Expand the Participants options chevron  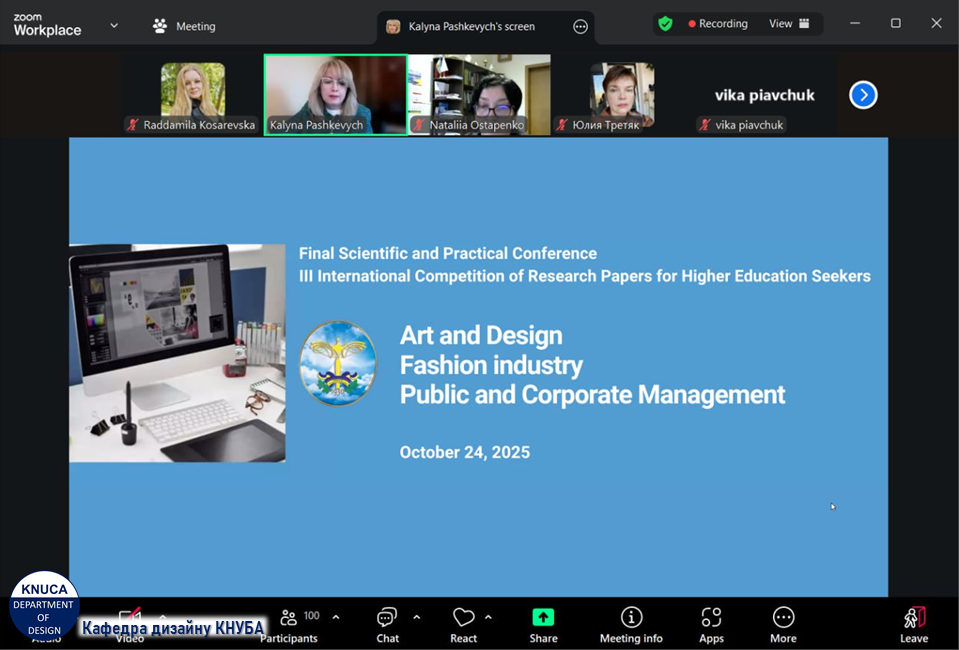pyautogui.click(x=336, y=617)
